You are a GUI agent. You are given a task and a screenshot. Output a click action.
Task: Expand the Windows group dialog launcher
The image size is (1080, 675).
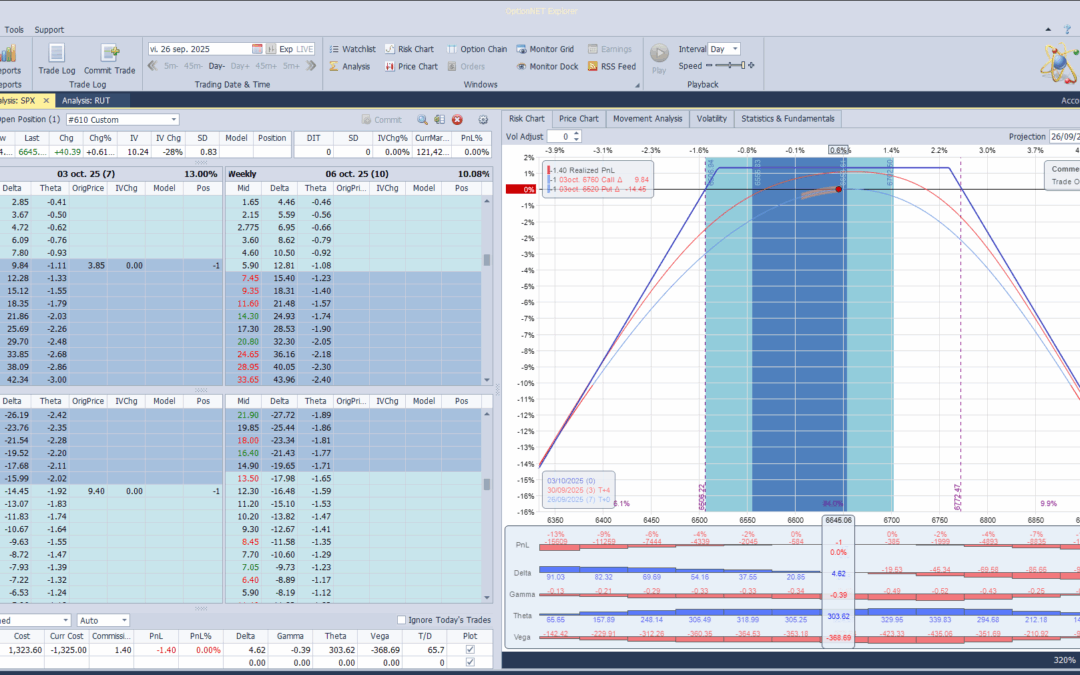pyautogui.click(x=636, y=85)
